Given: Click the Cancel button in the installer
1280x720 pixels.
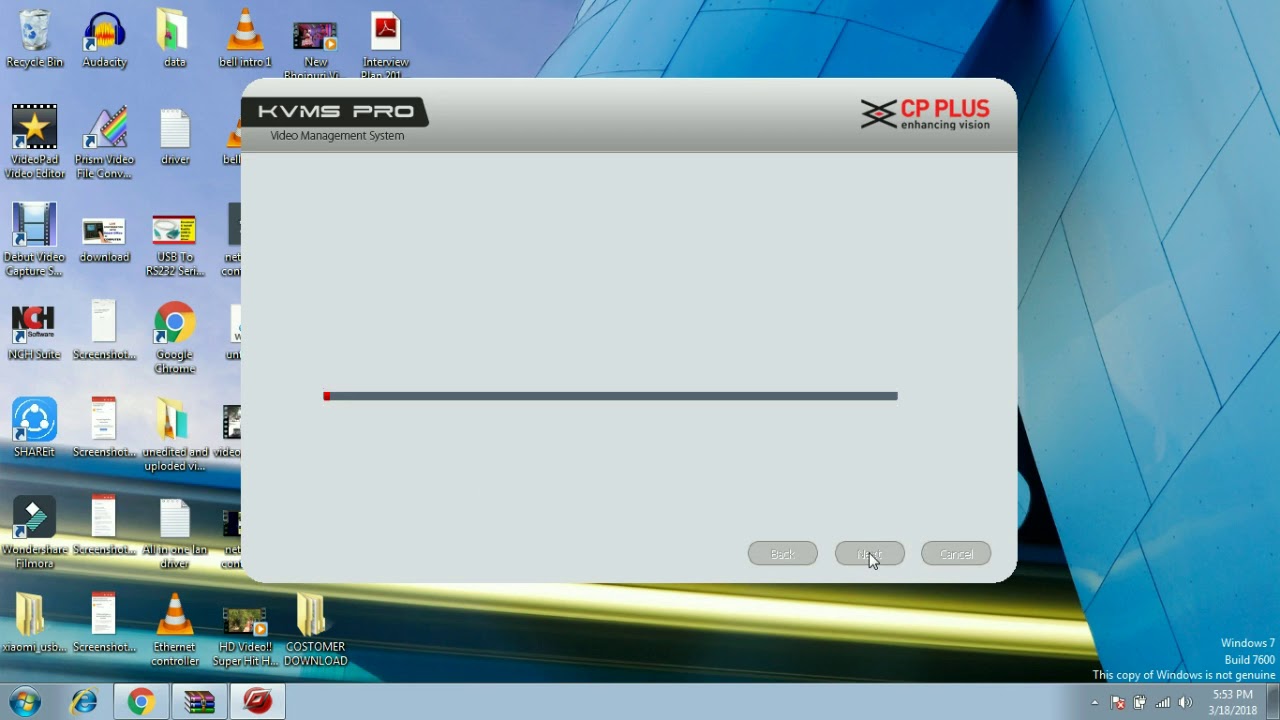Looking at the screenshot, I should pos(956,554).
